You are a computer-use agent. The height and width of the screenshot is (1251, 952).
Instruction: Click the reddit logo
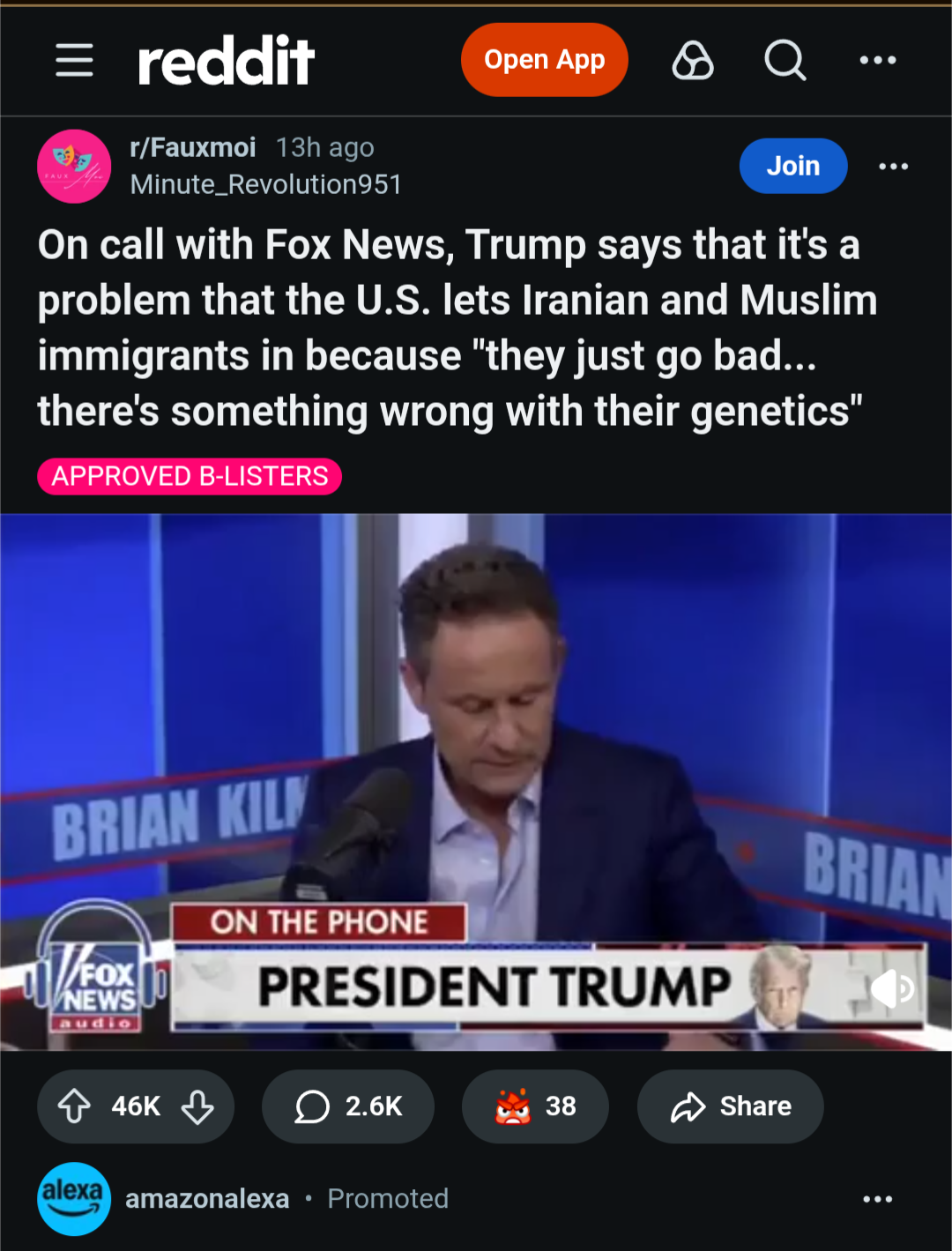point(226,60)
